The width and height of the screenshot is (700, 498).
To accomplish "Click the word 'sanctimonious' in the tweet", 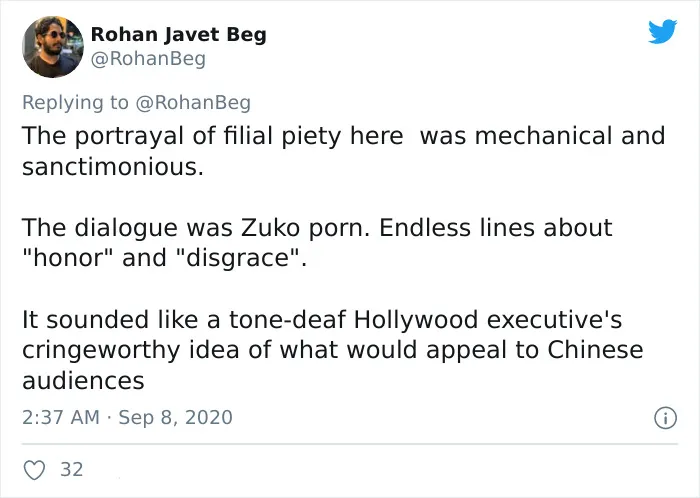I will (113, 167).
